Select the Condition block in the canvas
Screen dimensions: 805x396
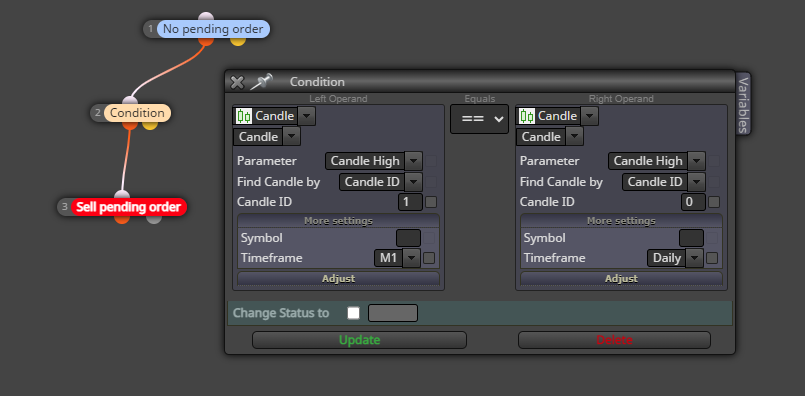(x=137, y=113)
